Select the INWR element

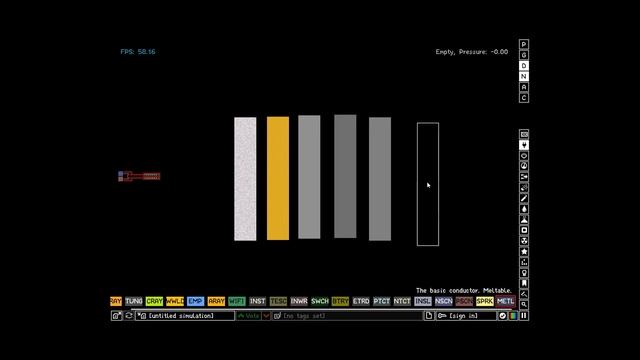[x=299, y=301]
